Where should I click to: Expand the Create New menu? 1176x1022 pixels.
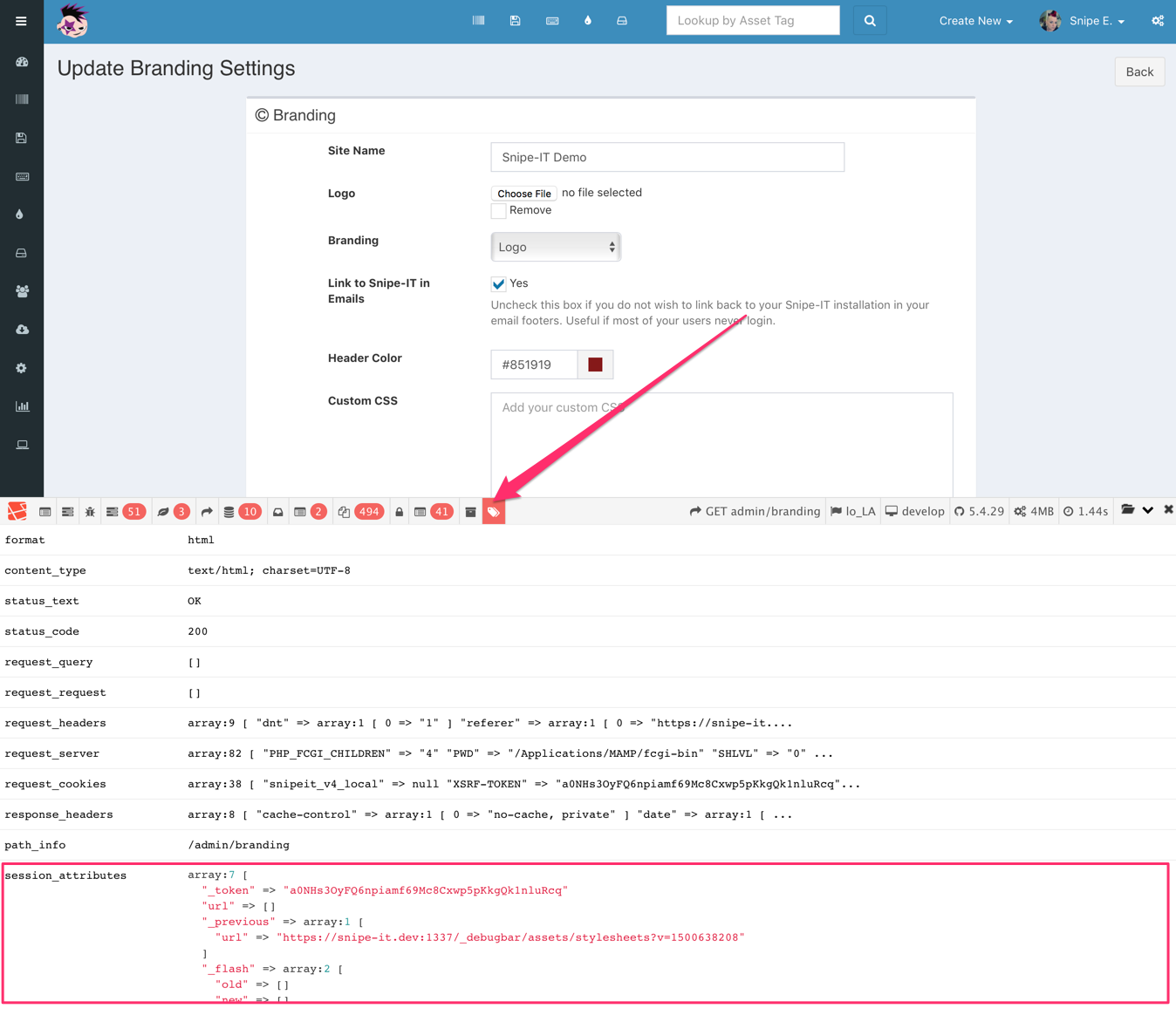[974, 20]
